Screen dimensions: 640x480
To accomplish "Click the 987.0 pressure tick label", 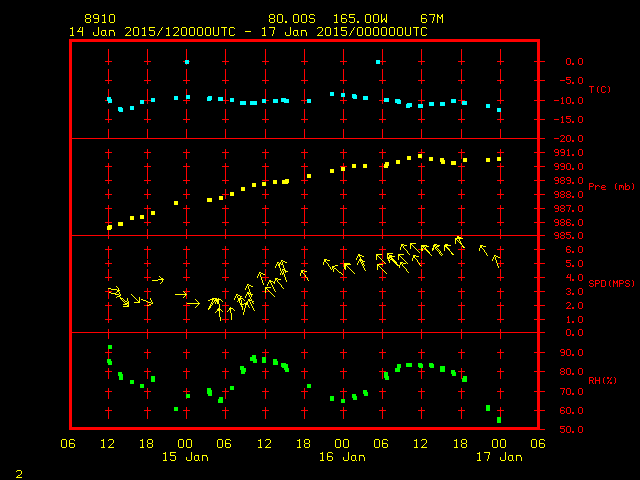I will point(568,209).
